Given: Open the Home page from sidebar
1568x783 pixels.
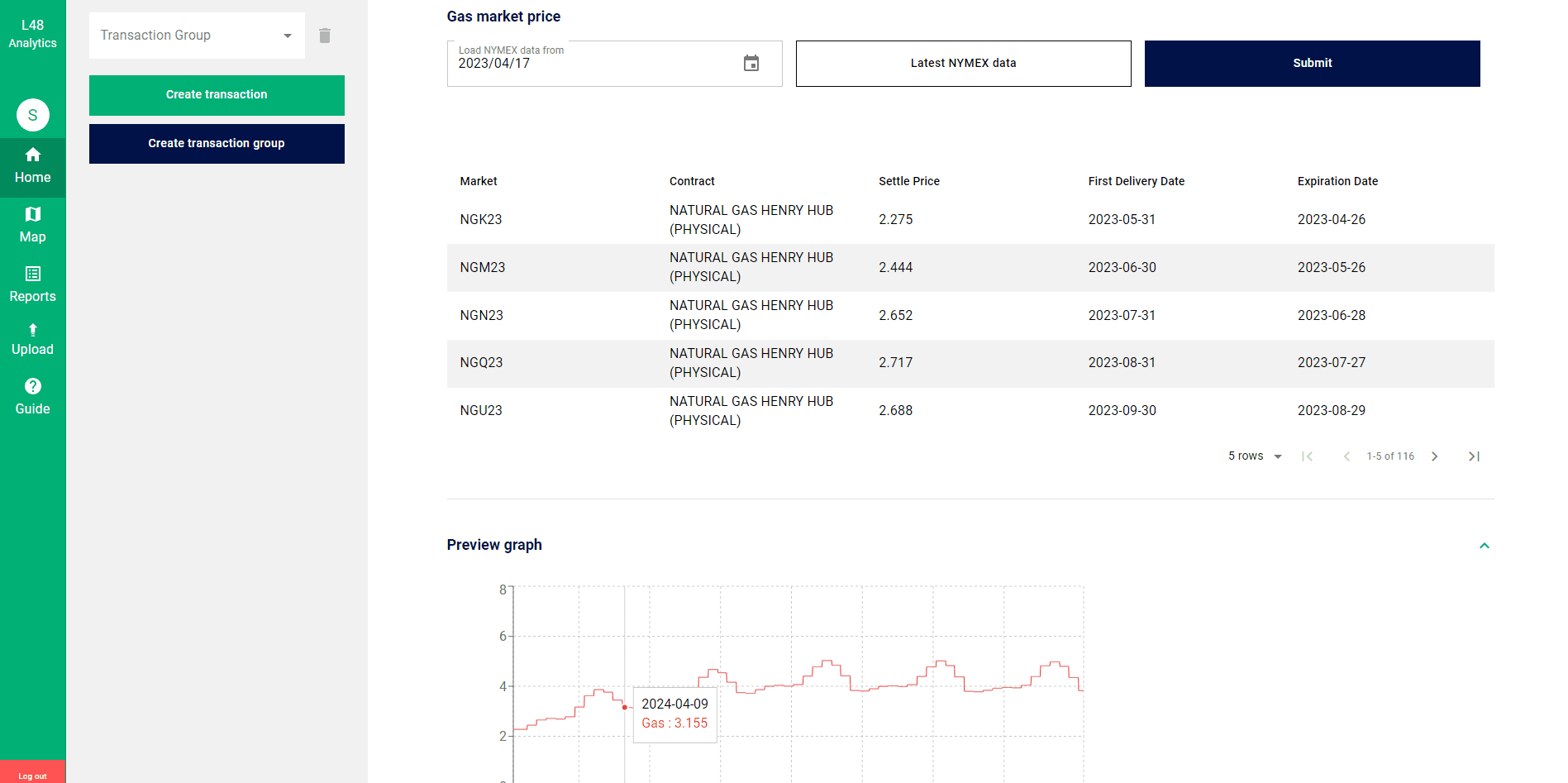Looking at the screenshot, I should (x=32, y=167).
